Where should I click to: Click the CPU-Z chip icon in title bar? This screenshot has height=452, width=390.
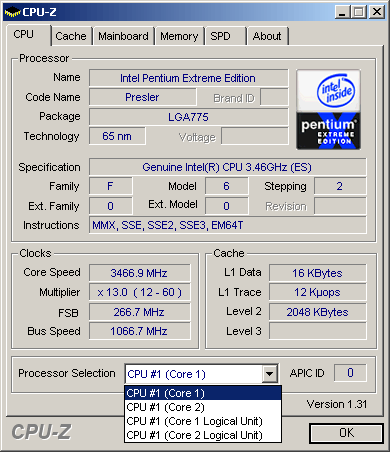coord(12,13)
